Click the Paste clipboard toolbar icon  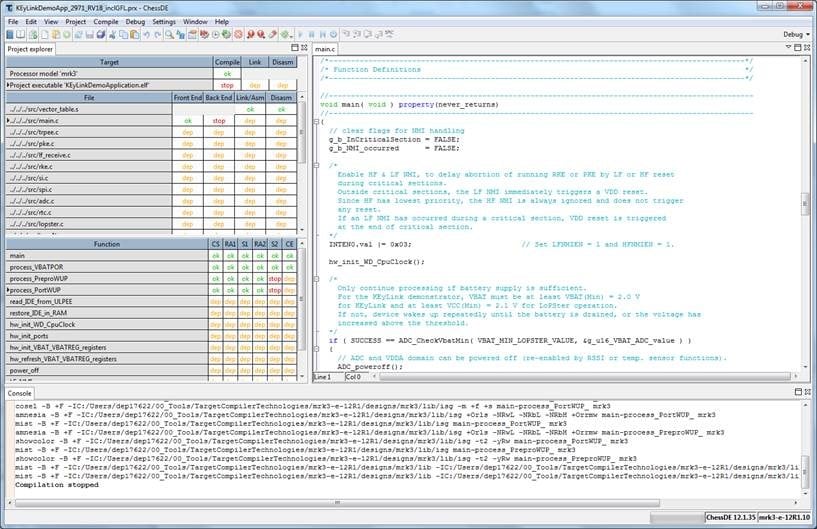[x=133, y=34]
